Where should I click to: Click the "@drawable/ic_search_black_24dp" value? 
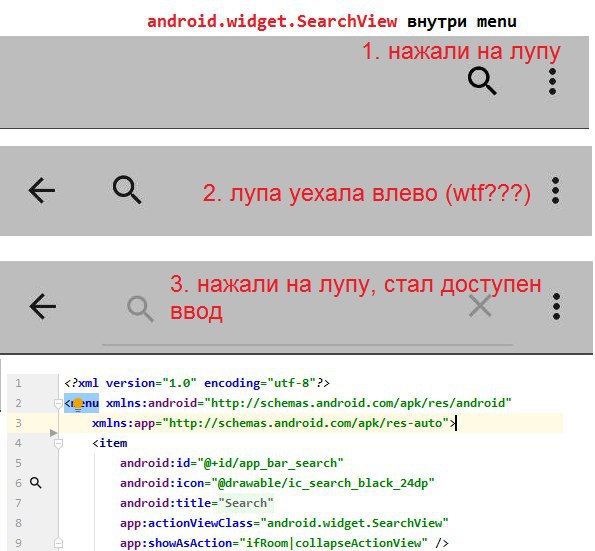coord(323,483)
